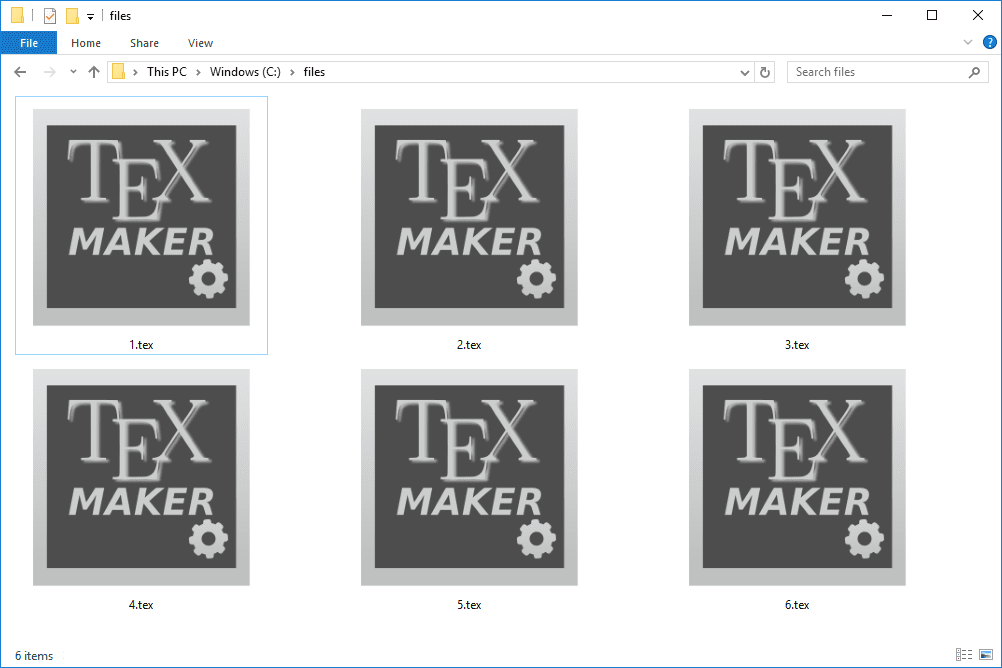This screenshot has height=668, width=1002.
Task: Open the File menu tab
Action: (x=29, y=43)
